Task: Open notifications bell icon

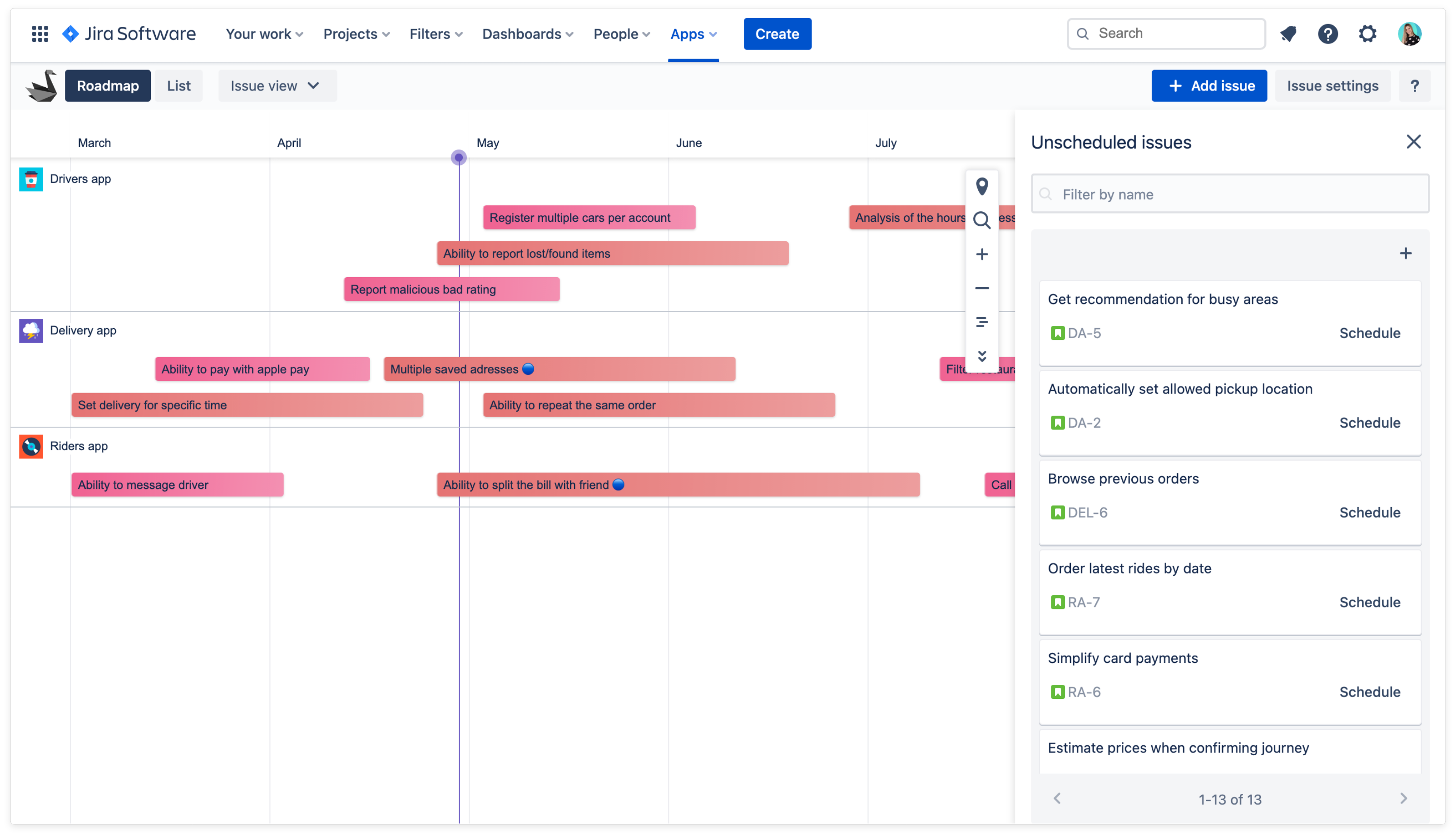Action: pyautogui.click(x=1288, y=34)
